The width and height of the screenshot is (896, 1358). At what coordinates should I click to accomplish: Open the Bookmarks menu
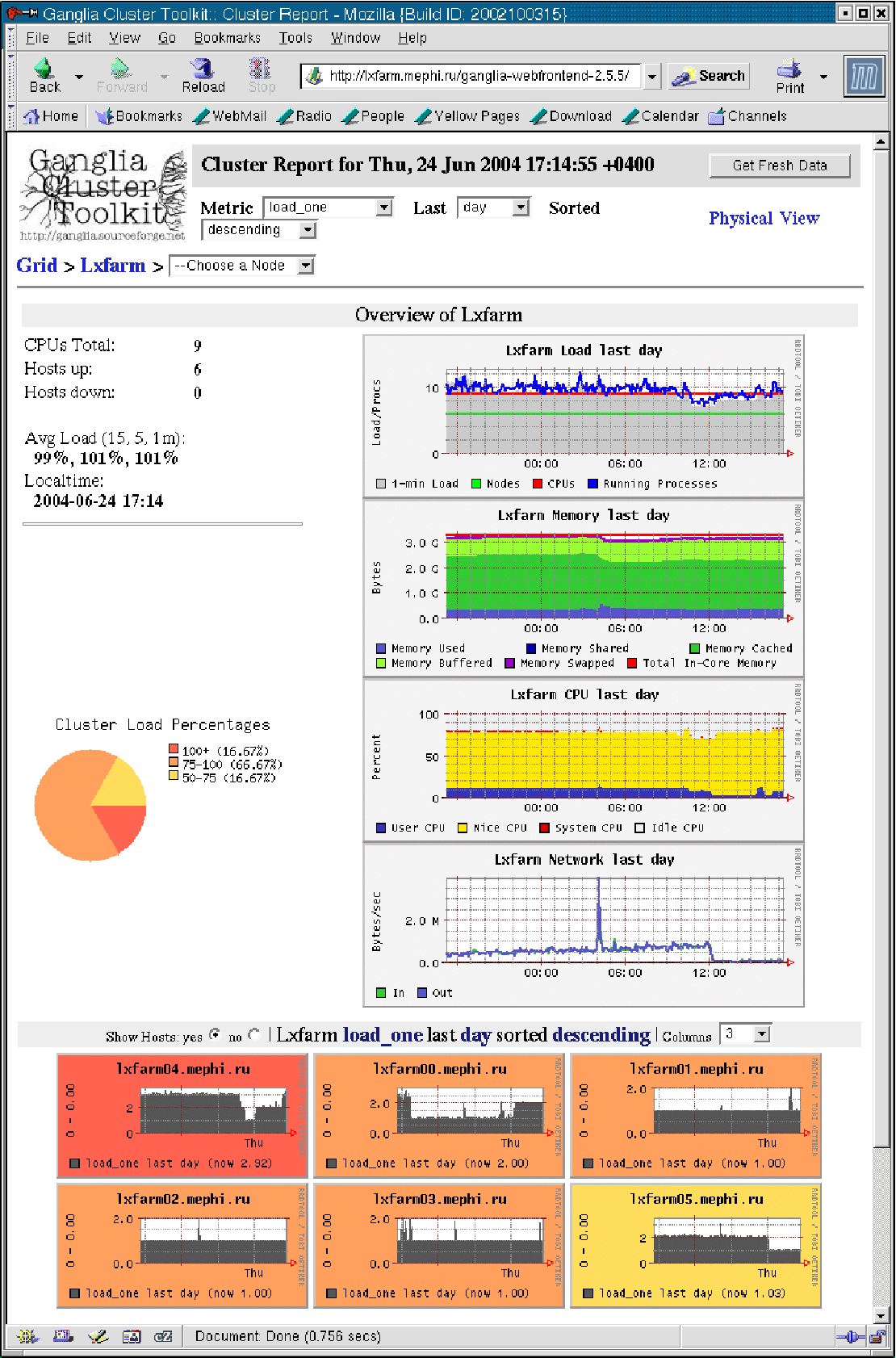[227, 38]
